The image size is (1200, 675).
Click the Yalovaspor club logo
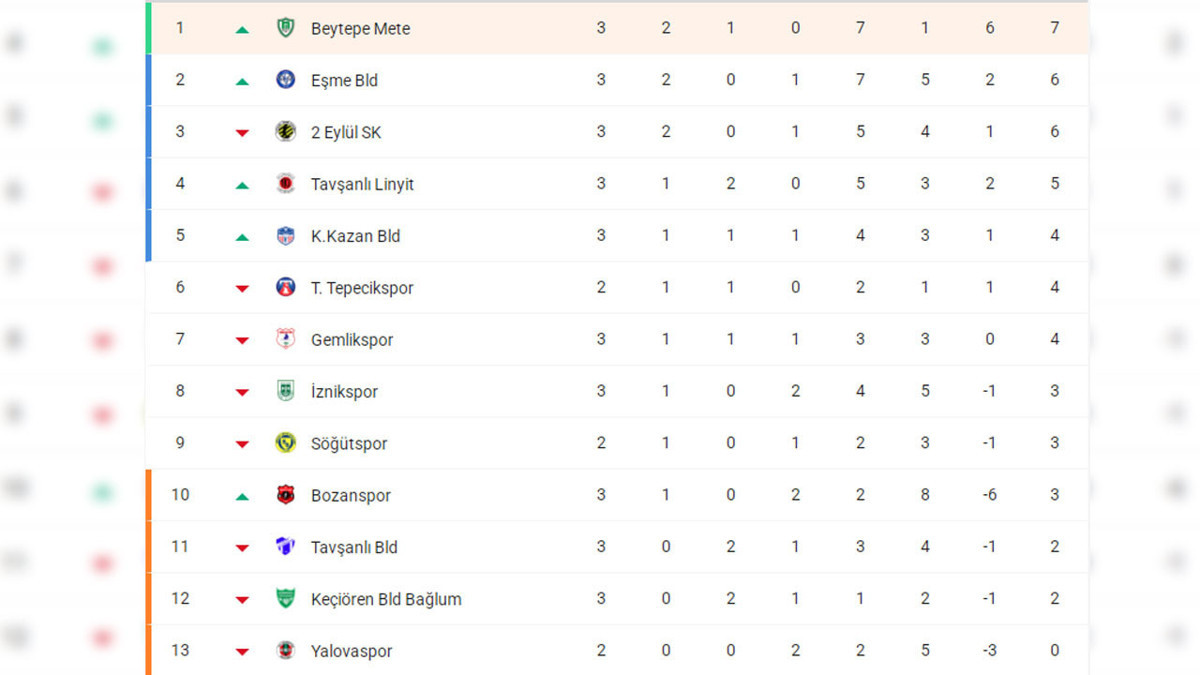(285, 651)
